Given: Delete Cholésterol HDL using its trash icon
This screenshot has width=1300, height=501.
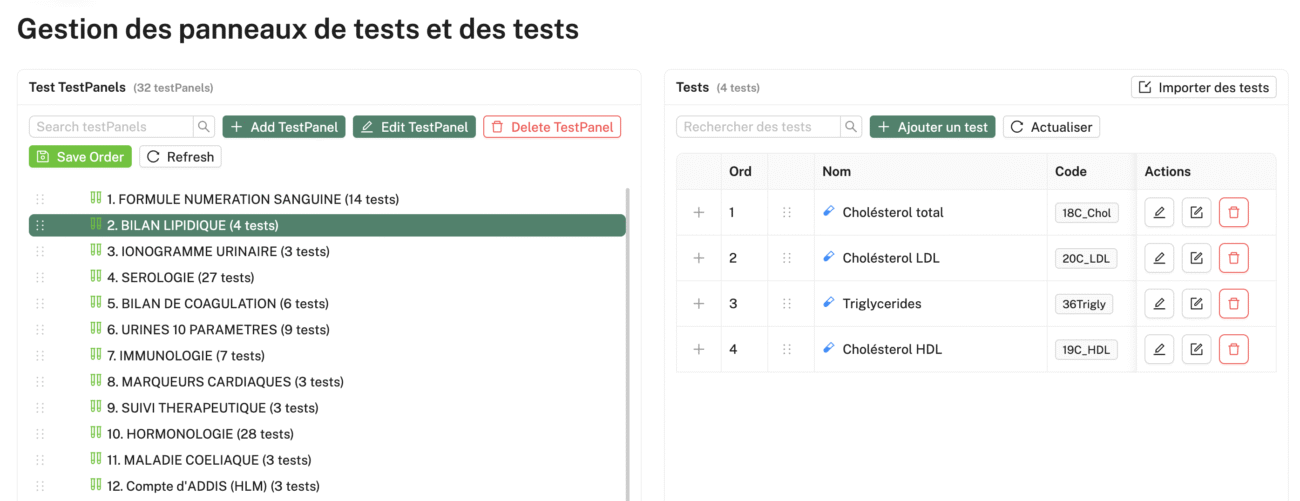Looking at the screenshot, I should click(x=1233, y=349).
